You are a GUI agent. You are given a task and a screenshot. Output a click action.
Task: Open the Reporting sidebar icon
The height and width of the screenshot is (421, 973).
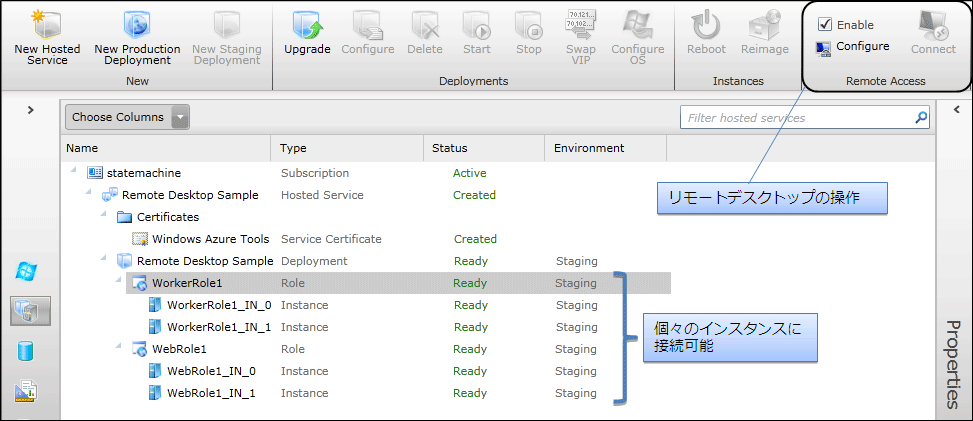pyautogui.click(x=26, y=391)
